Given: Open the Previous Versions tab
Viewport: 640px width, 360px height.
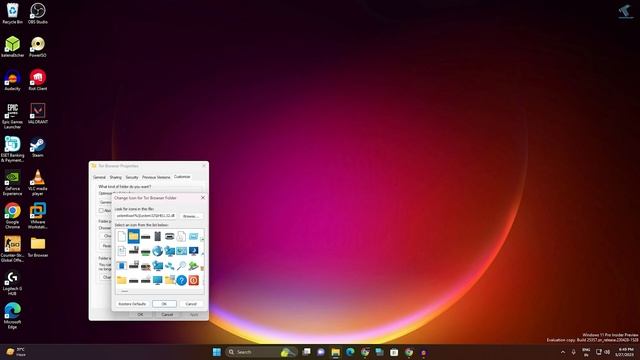Looking at the screenshot, I should pos(156,177).
